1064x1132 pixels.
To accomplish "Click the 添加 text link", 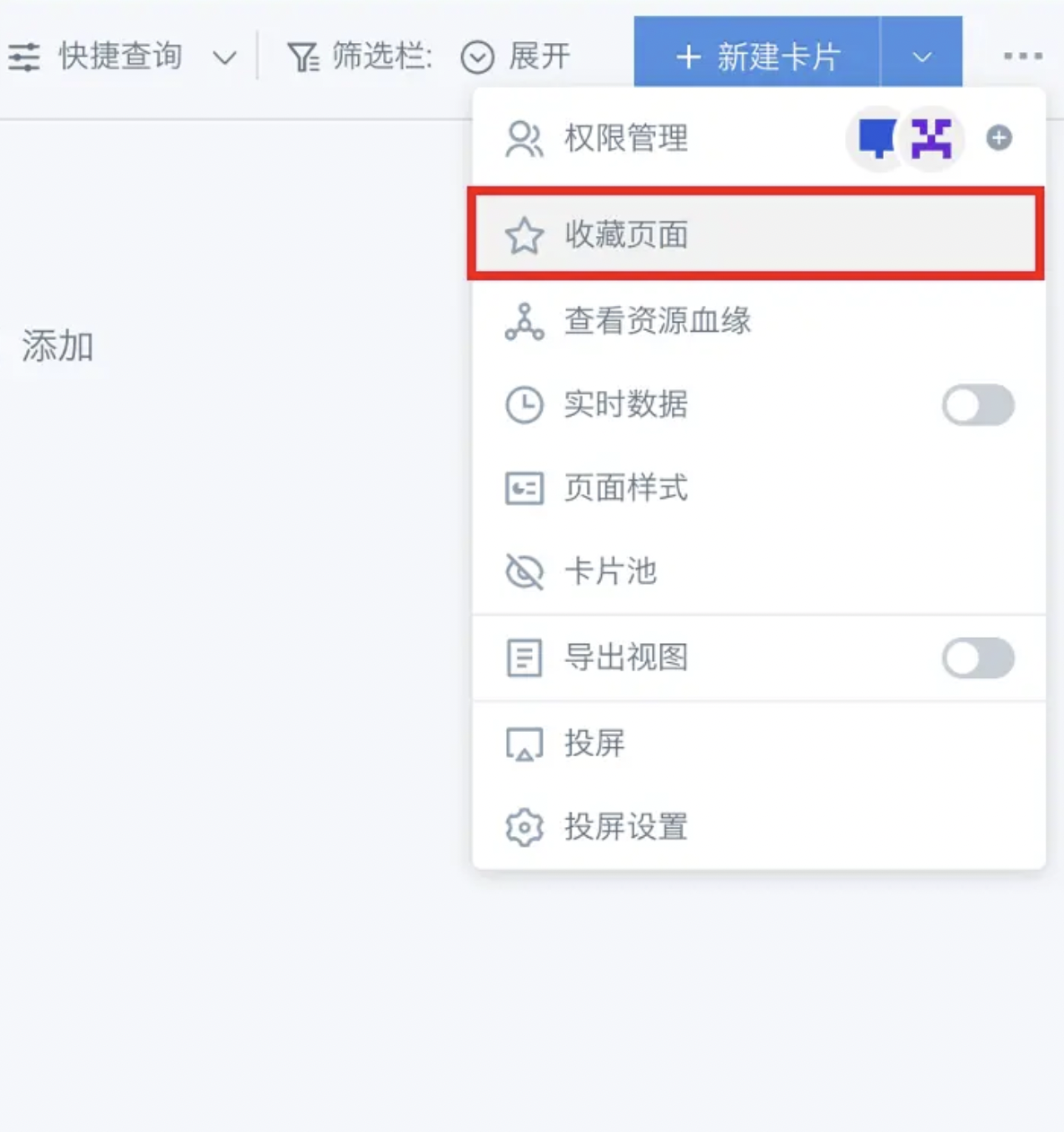I will pos(57,346).
